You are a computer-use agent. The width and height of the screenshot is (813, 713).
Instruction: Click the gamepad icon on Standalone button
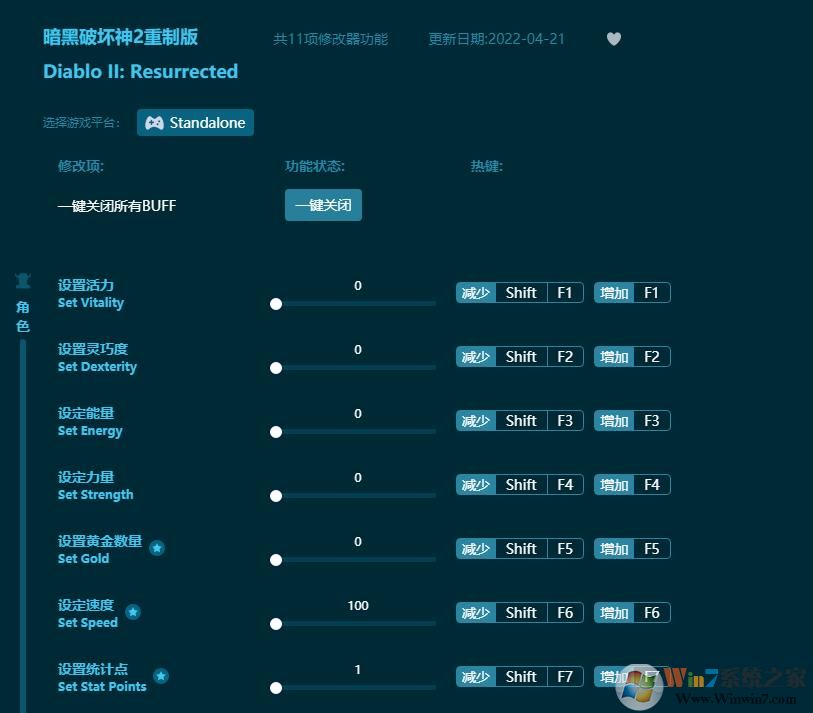pyautogui.click(x=155, y=122)
